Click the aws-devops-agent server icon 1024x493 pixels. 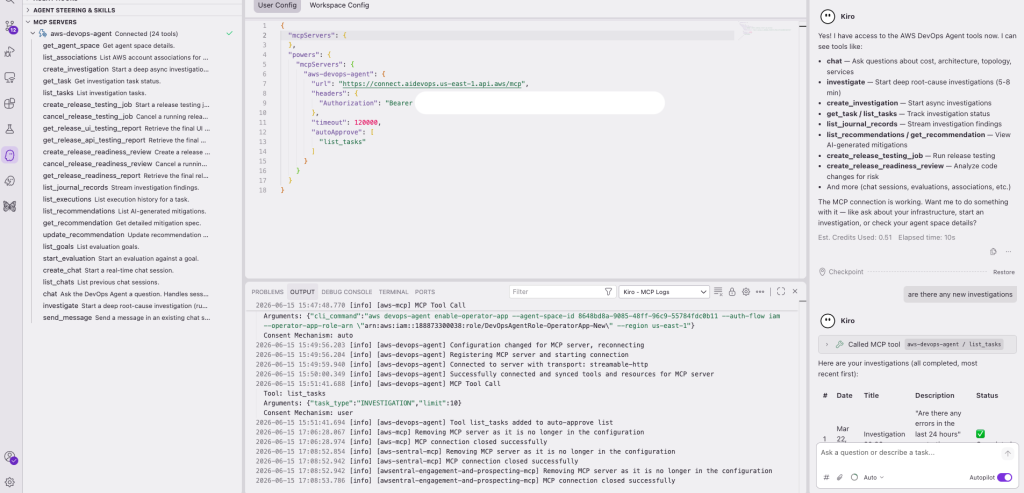42,33
